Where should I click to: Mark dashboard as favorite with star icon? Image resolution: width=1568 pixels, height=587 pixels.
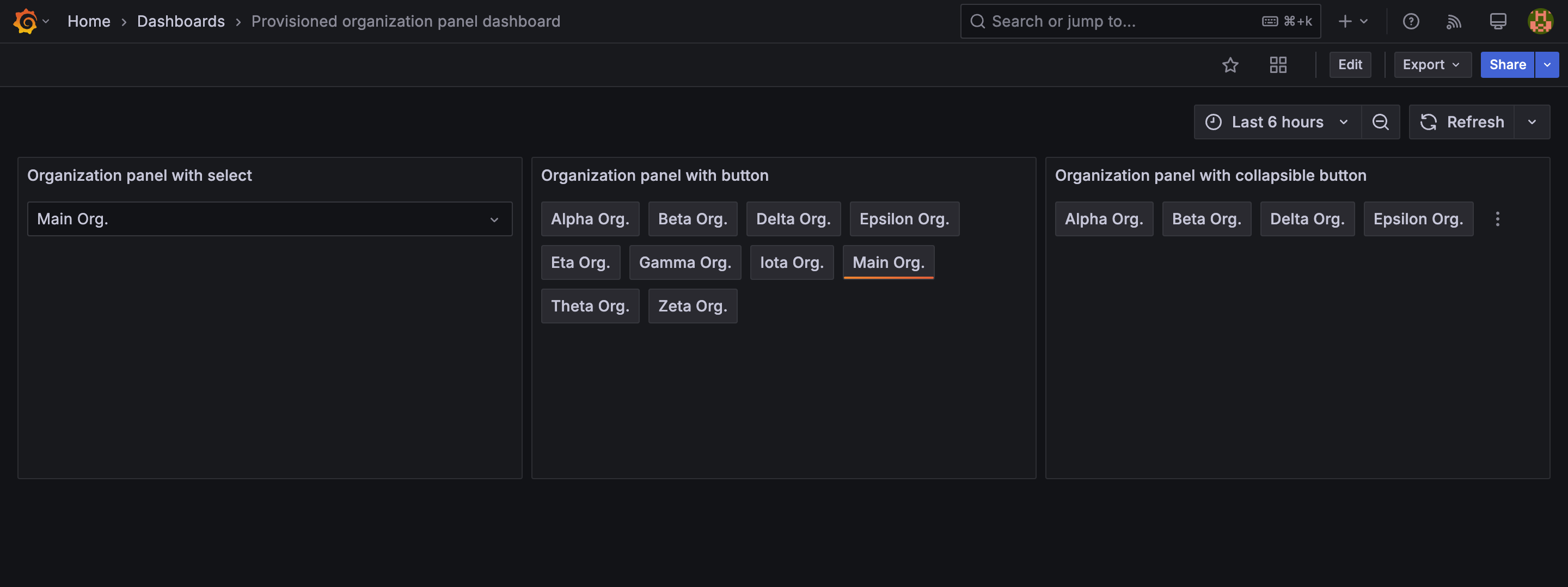(x=1230, y=65)
